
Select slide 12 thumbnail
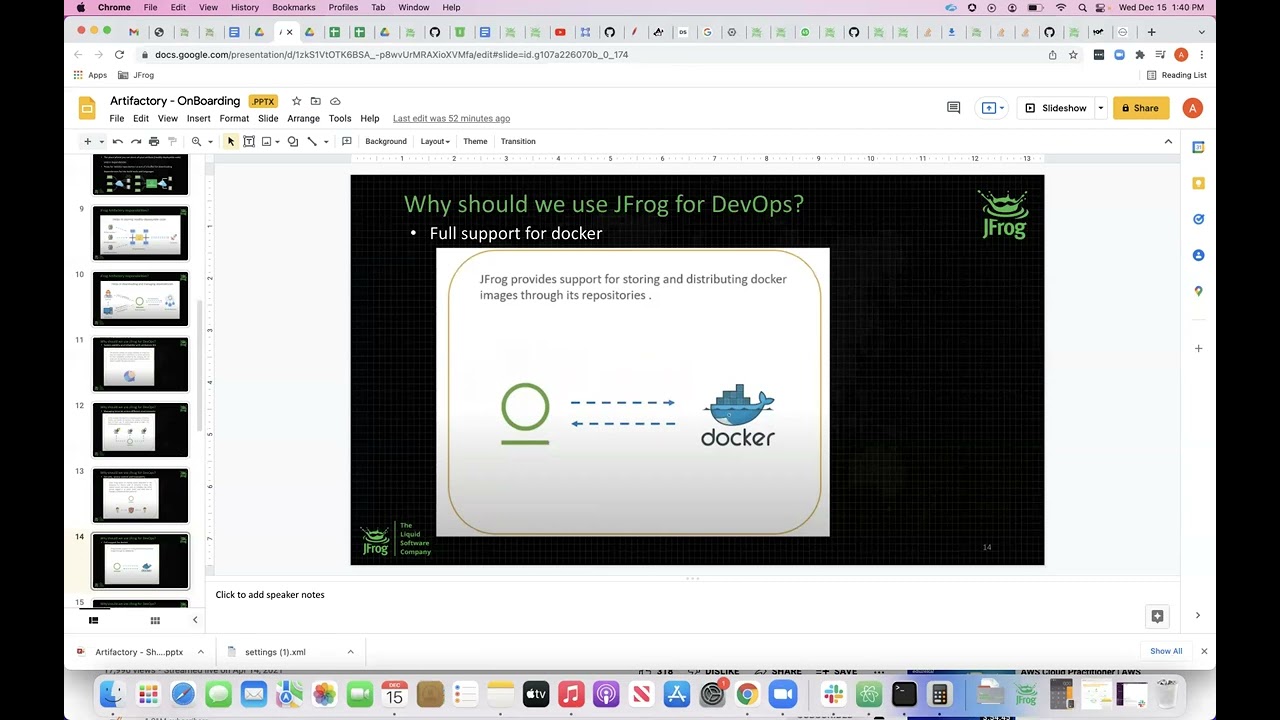[x=140, y=430]
